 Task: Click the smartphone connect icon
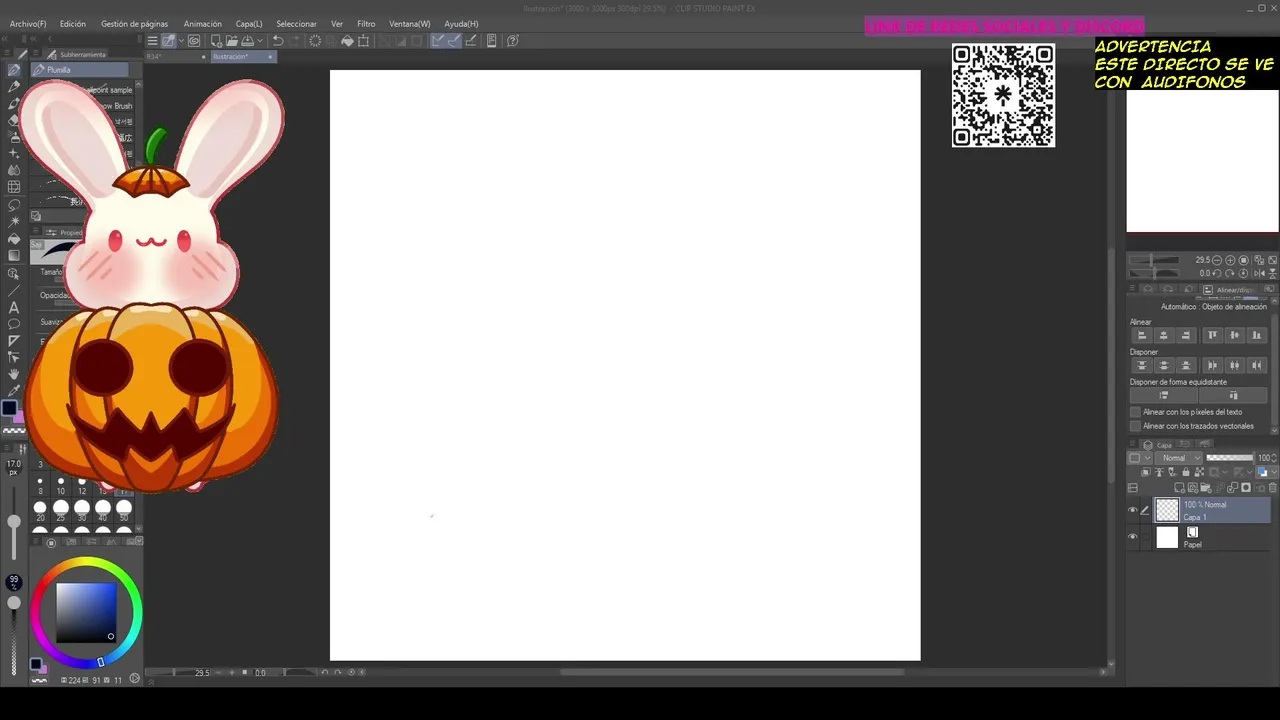(492, 41)
